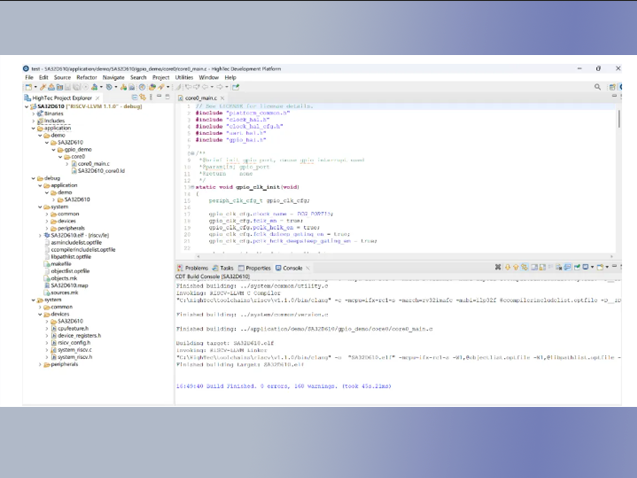Collapse the debug folder node
Viewport: 637px width, 478px height.
pyautogui.click(x=34, y=178)
